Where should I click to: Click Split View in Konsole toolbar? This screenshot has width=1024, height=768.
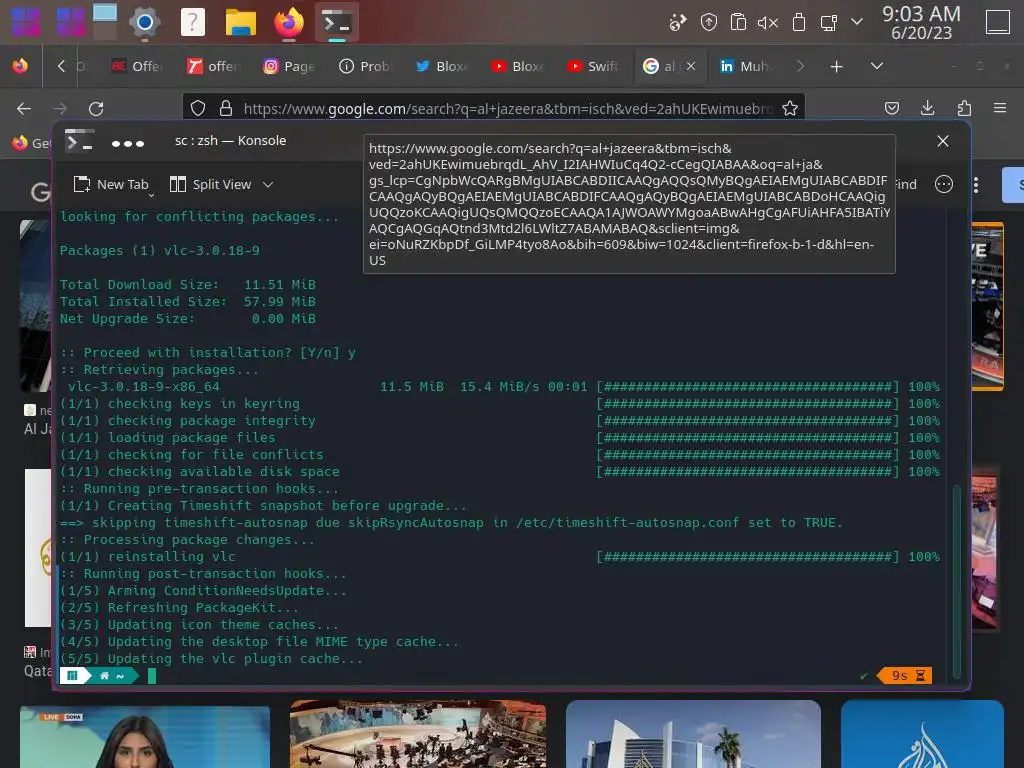[210, 185]
